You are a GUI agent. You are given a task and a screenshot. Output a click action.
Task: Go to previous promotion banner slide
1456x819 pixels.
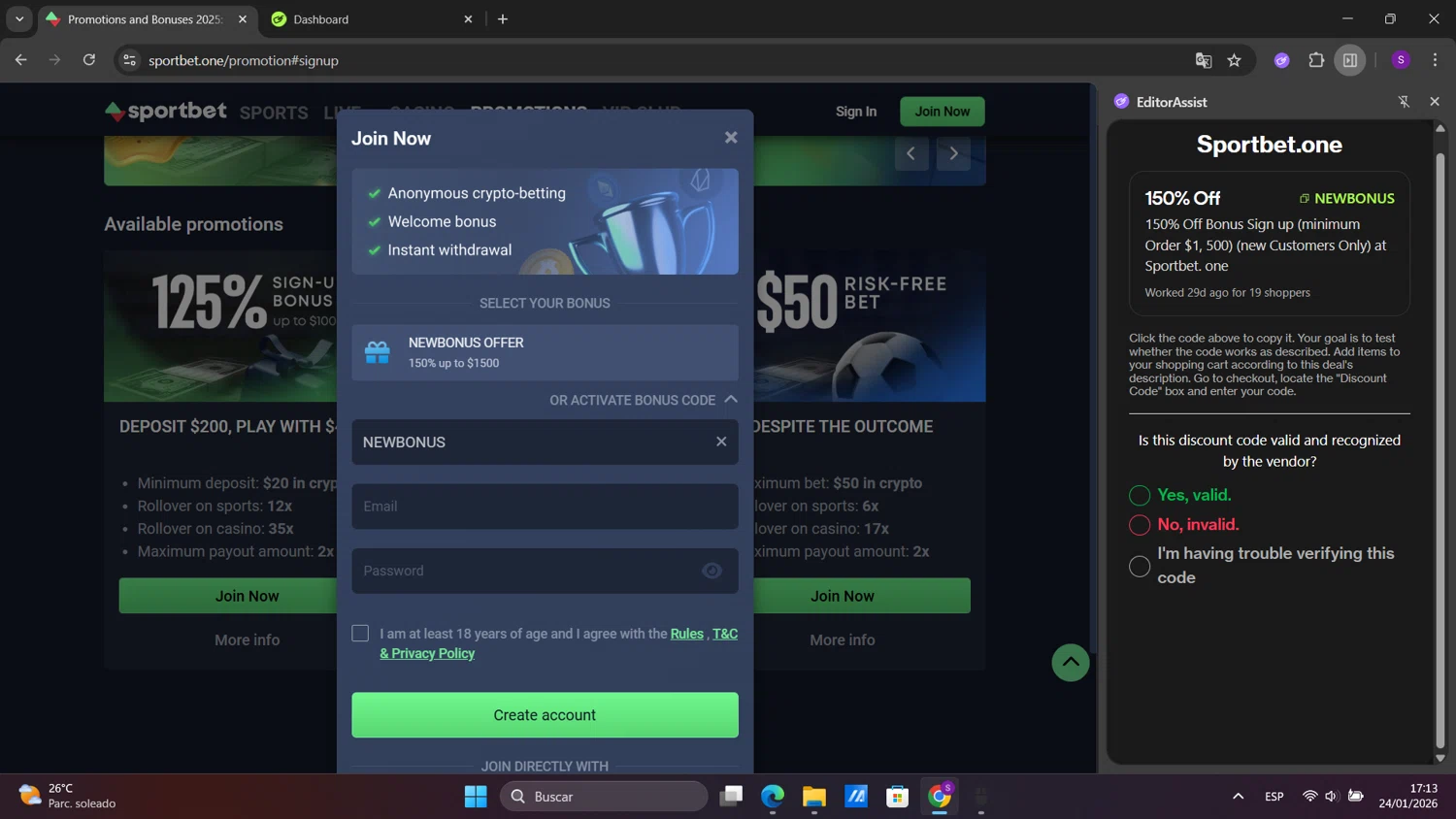point(911,153)
